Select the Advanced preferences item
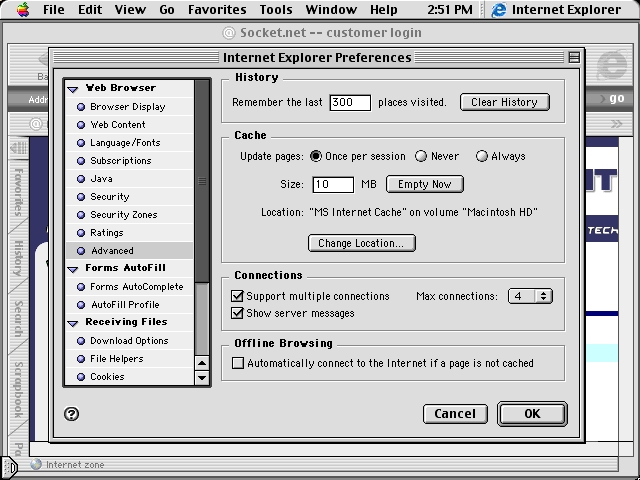640x480 pixels. pyautogui.click(x=129, y=251)
